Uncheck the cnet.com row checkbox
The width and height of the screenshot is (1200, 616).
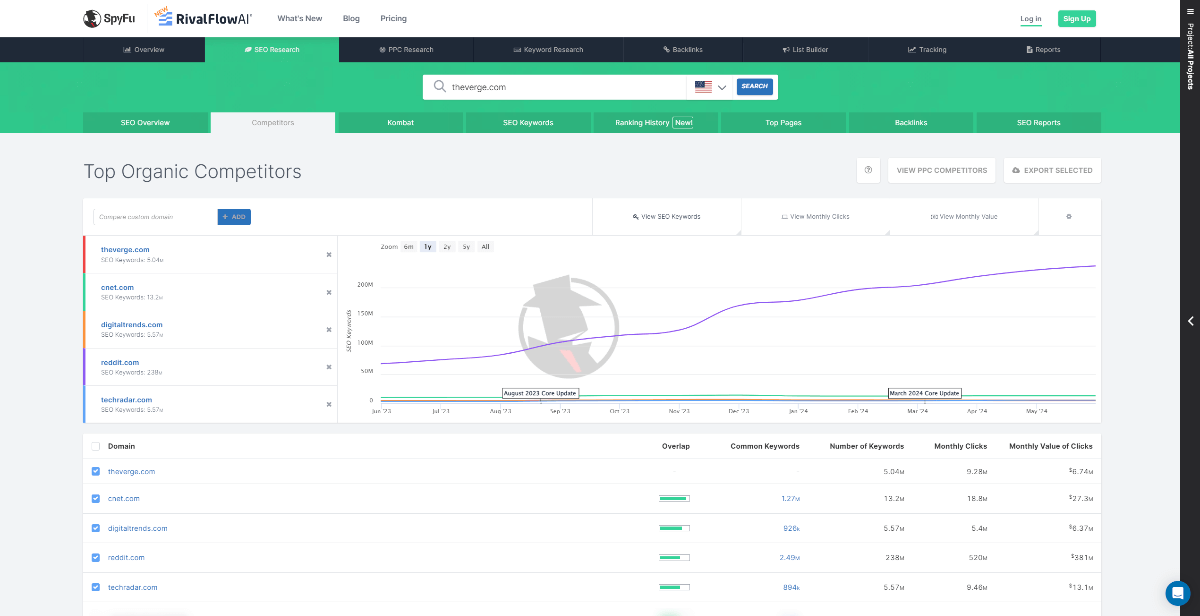[96, 498]
